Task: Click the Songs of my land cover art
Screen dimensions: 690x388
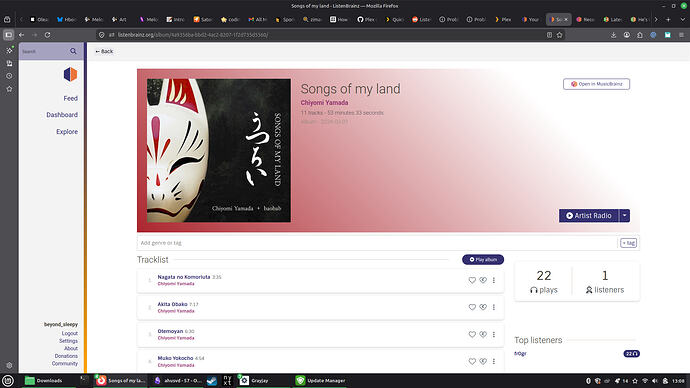Action: point(219,150)
